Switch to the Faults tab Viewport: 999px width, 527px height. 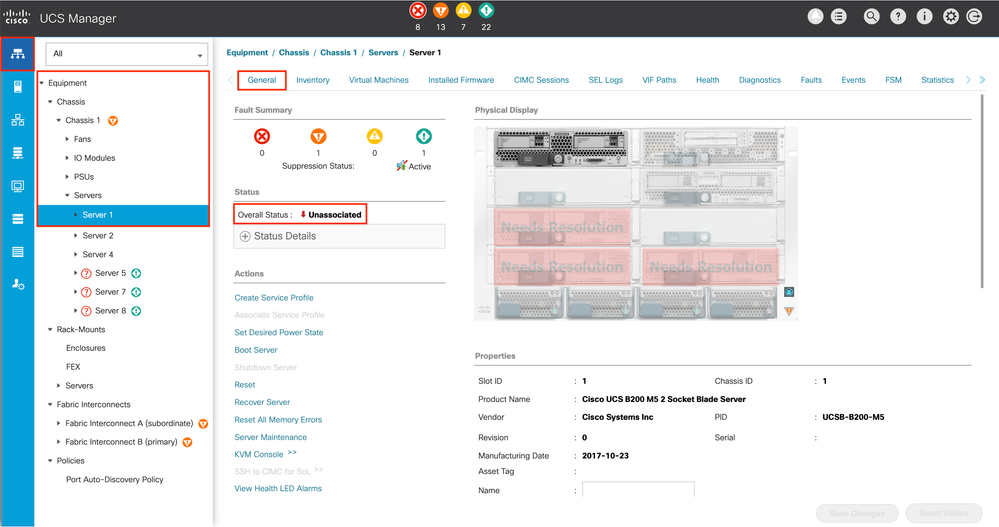coord(811,80)
